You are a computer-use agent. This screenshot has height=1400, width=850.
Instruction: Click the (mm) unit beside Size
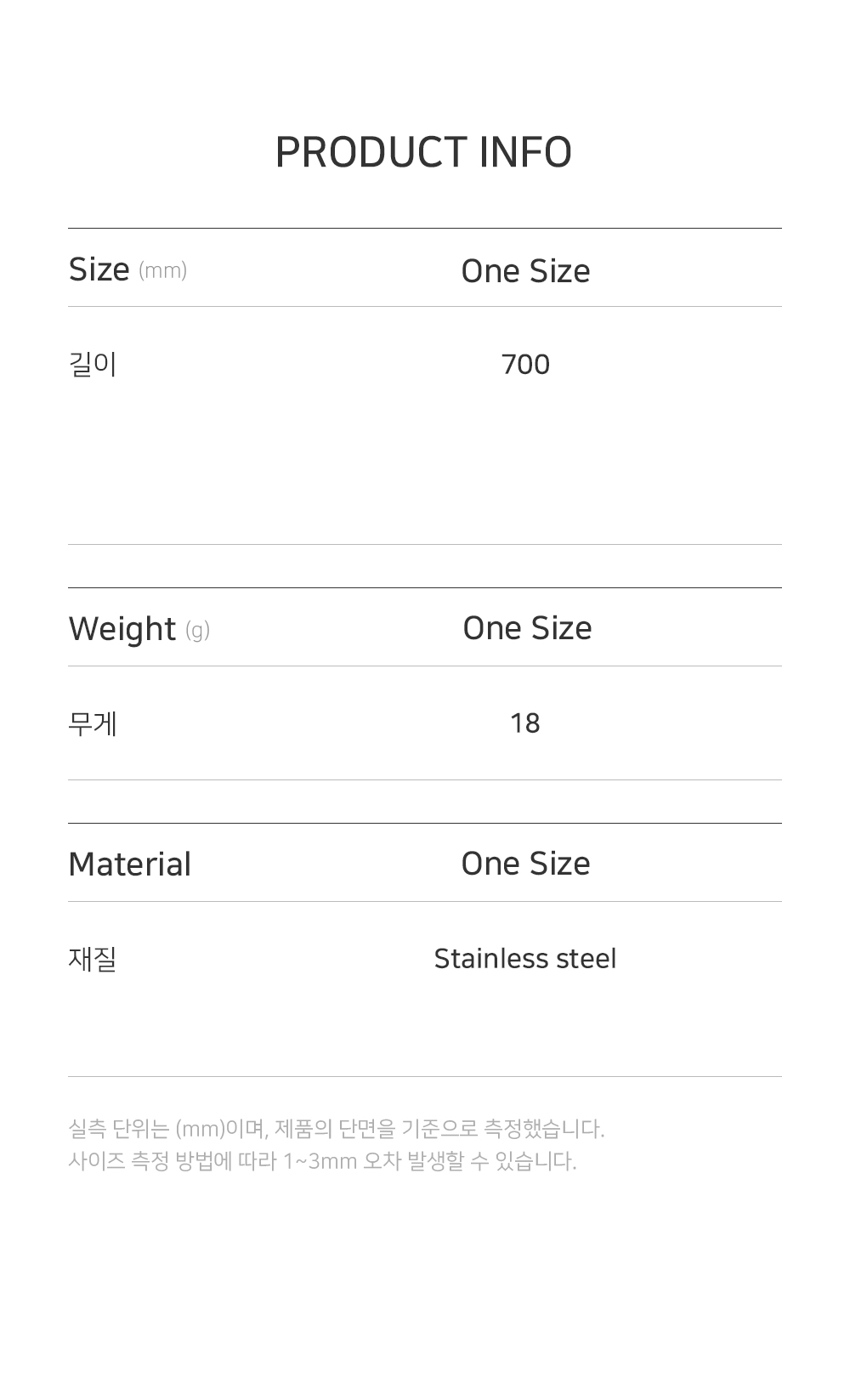[162, 271]
